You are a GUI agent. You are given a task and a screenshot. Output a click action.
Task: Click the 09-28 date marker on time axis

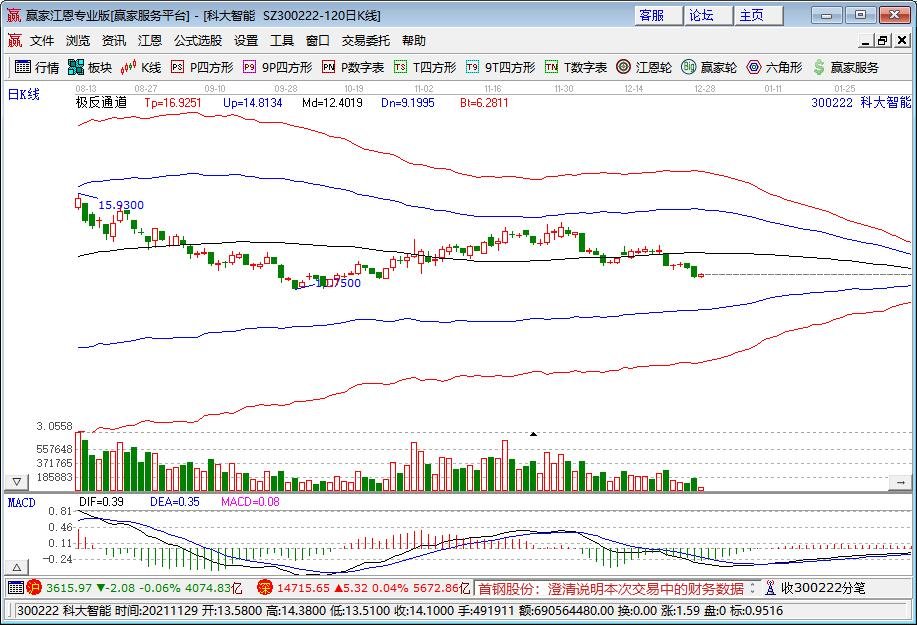coord(285,89)
